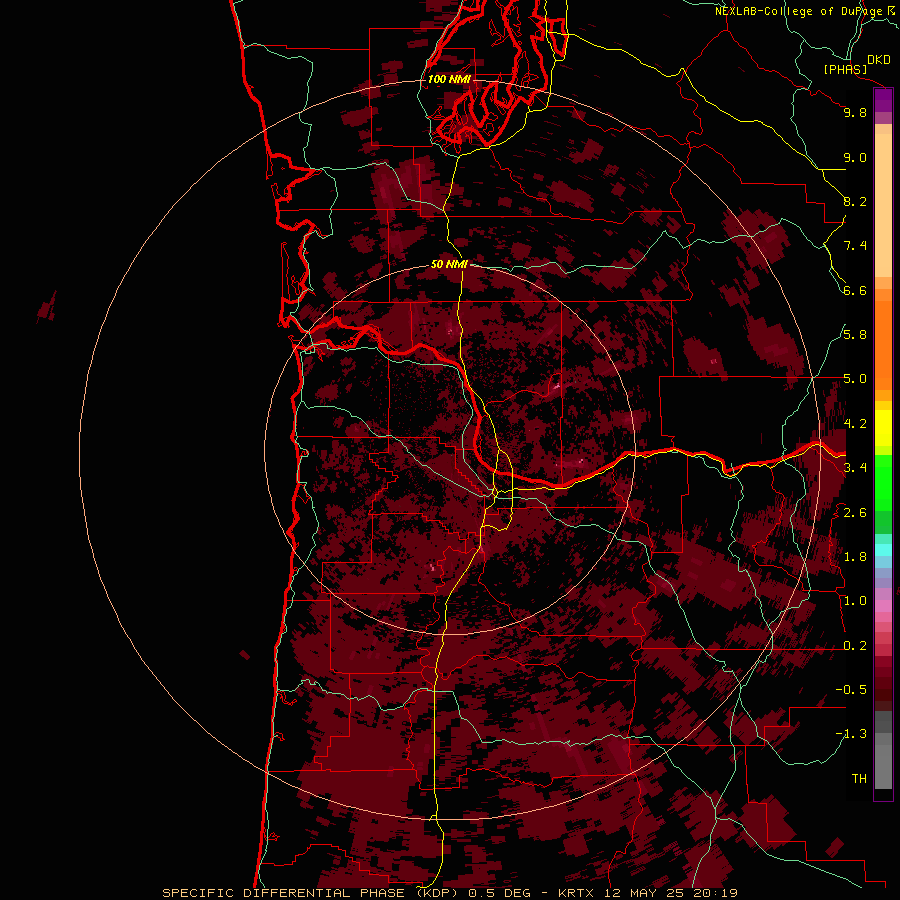Click the 3.4 scale value
The height and width of the screenshot is (900, 900).
[855, 468]
